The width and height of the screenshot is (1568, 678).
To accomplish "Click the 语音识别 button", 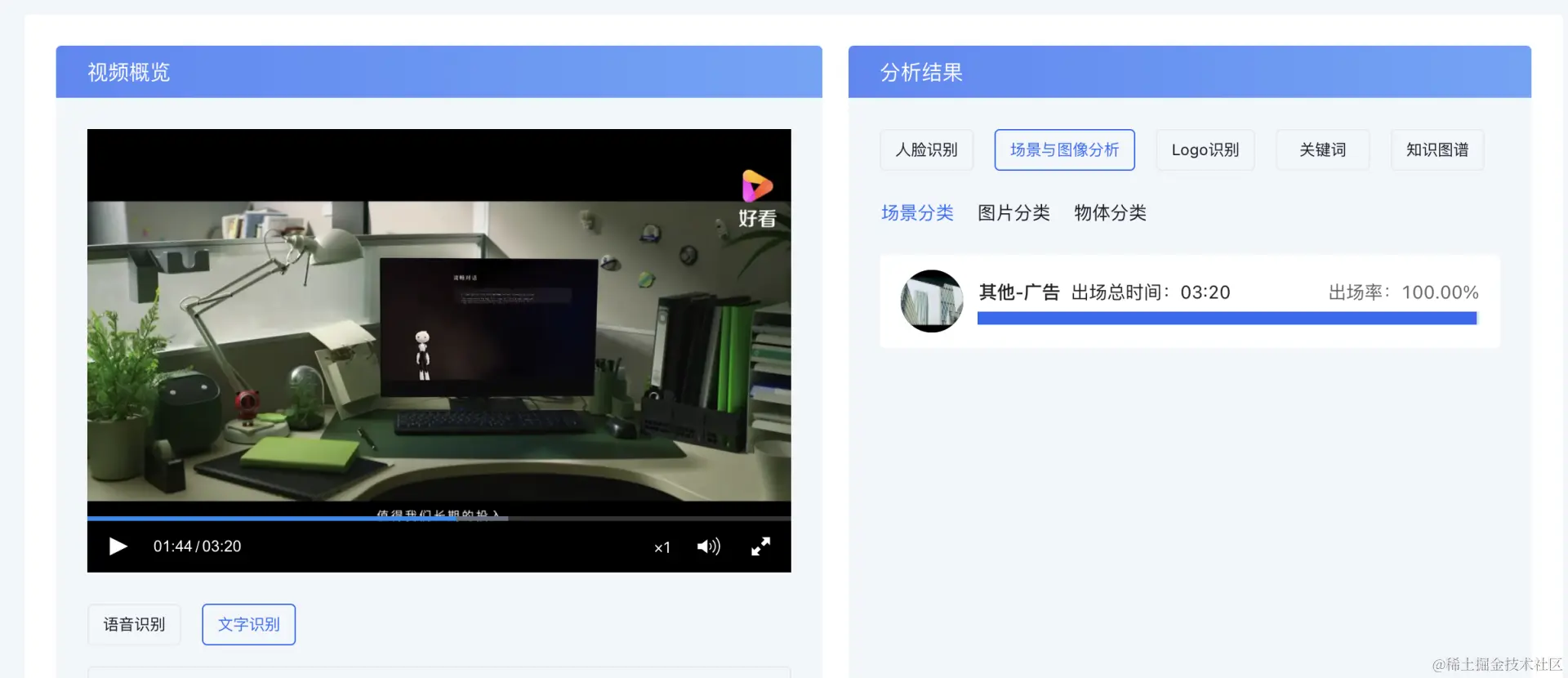I will [134, 624].
